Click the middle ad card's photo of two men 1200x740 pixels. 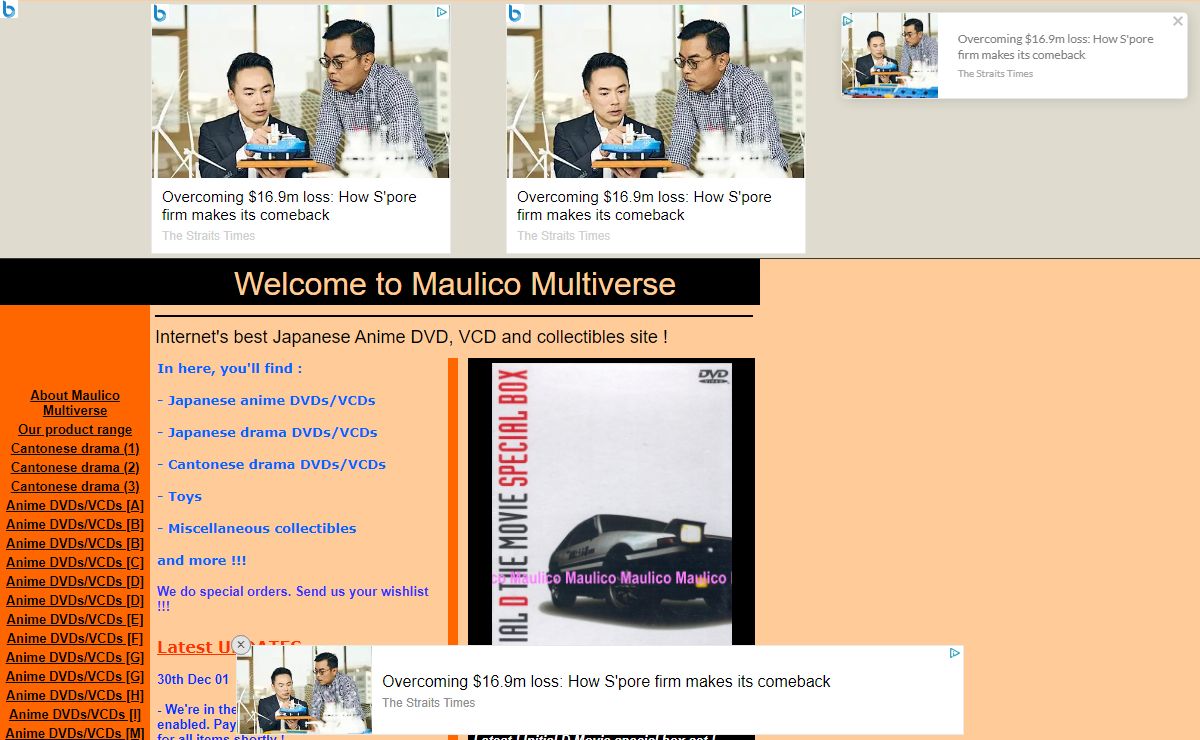coord(656,91)
